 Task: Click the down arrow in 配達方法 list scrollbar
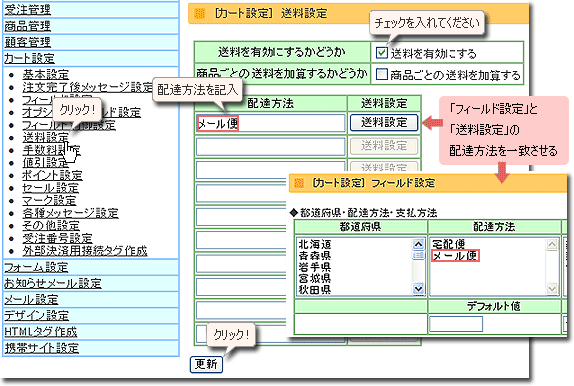[552, 289]
